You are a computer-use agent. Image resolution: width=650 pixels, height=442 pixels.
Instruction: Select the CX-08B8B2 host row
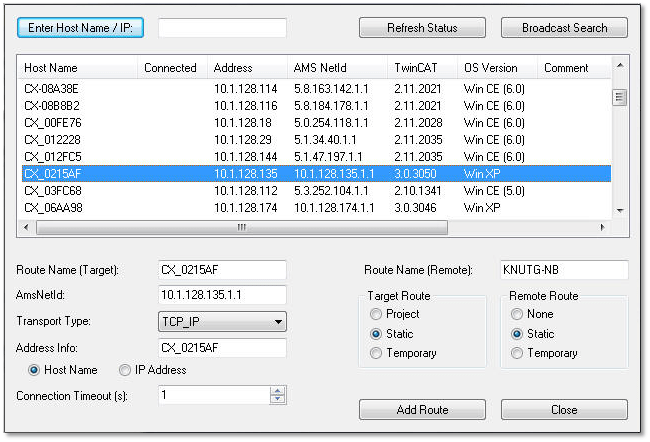click(316, 106)
